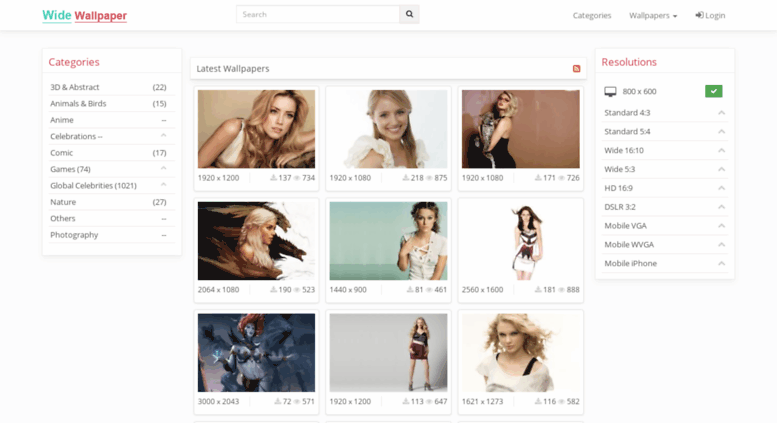
Task: Click the Resolutions panel heading
Action: click(629, 62)
